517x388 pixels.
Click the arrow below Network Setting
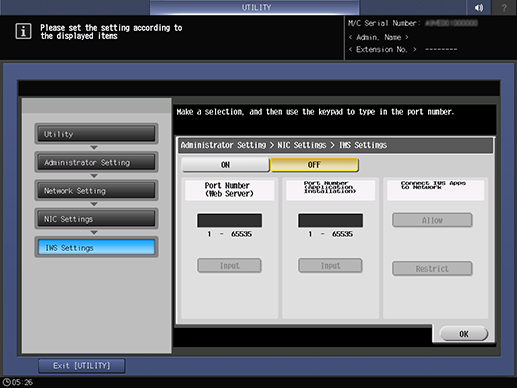coord(94,204)
